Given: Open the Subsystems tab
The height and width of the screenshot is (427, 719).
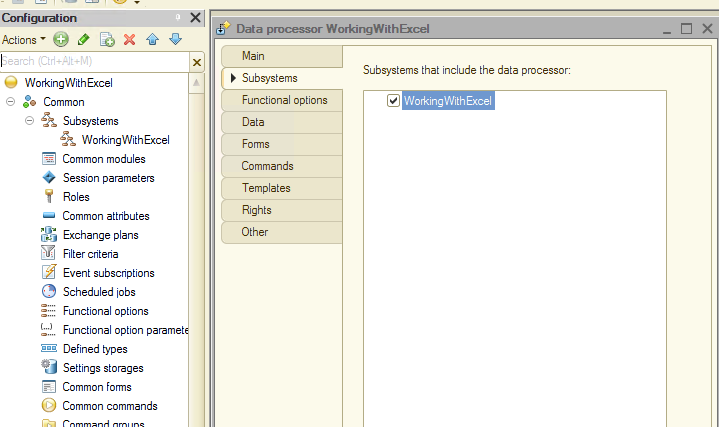Looking at the screenshot, I should click(282, 78).
